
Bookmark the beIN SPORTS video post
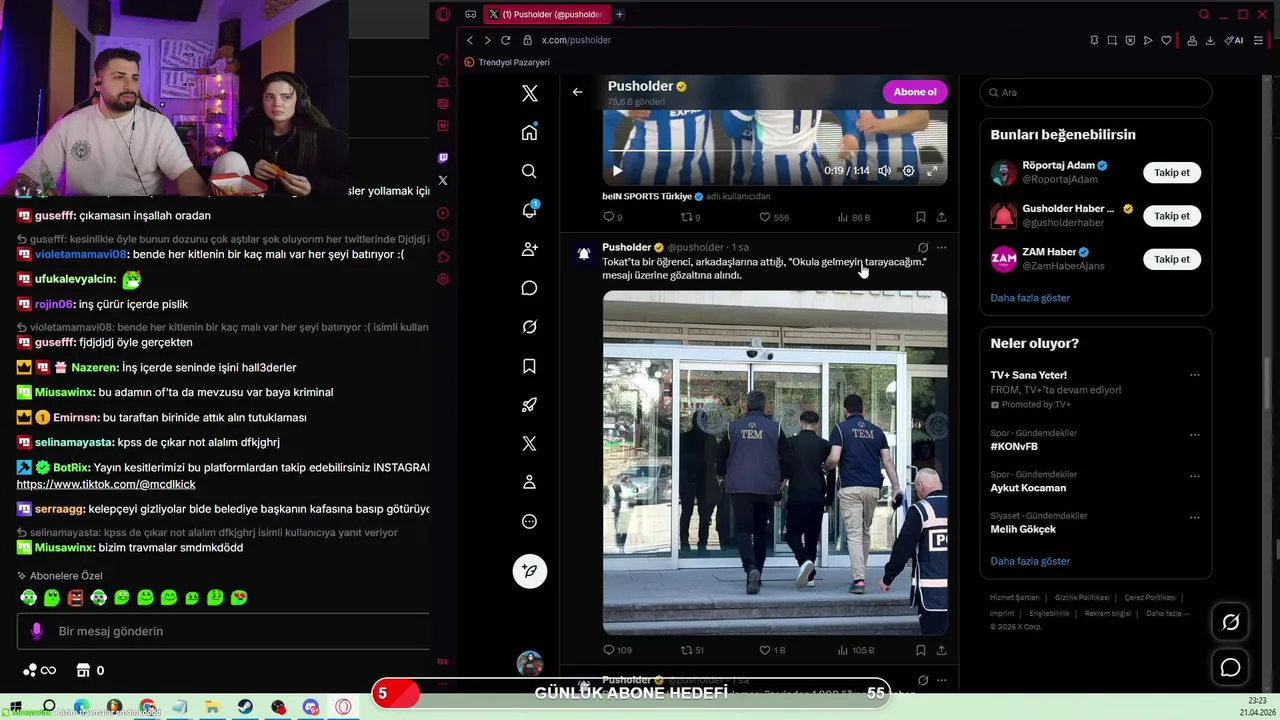tap(920, 217)
